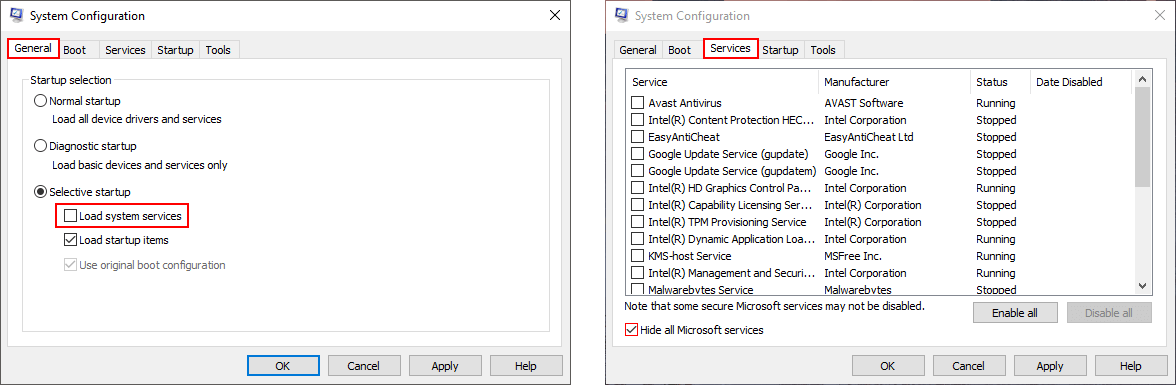The height and width of the screenshot is (385, 1176).
Task: Click services list scrollbar down arrow
Action: 1143,285
